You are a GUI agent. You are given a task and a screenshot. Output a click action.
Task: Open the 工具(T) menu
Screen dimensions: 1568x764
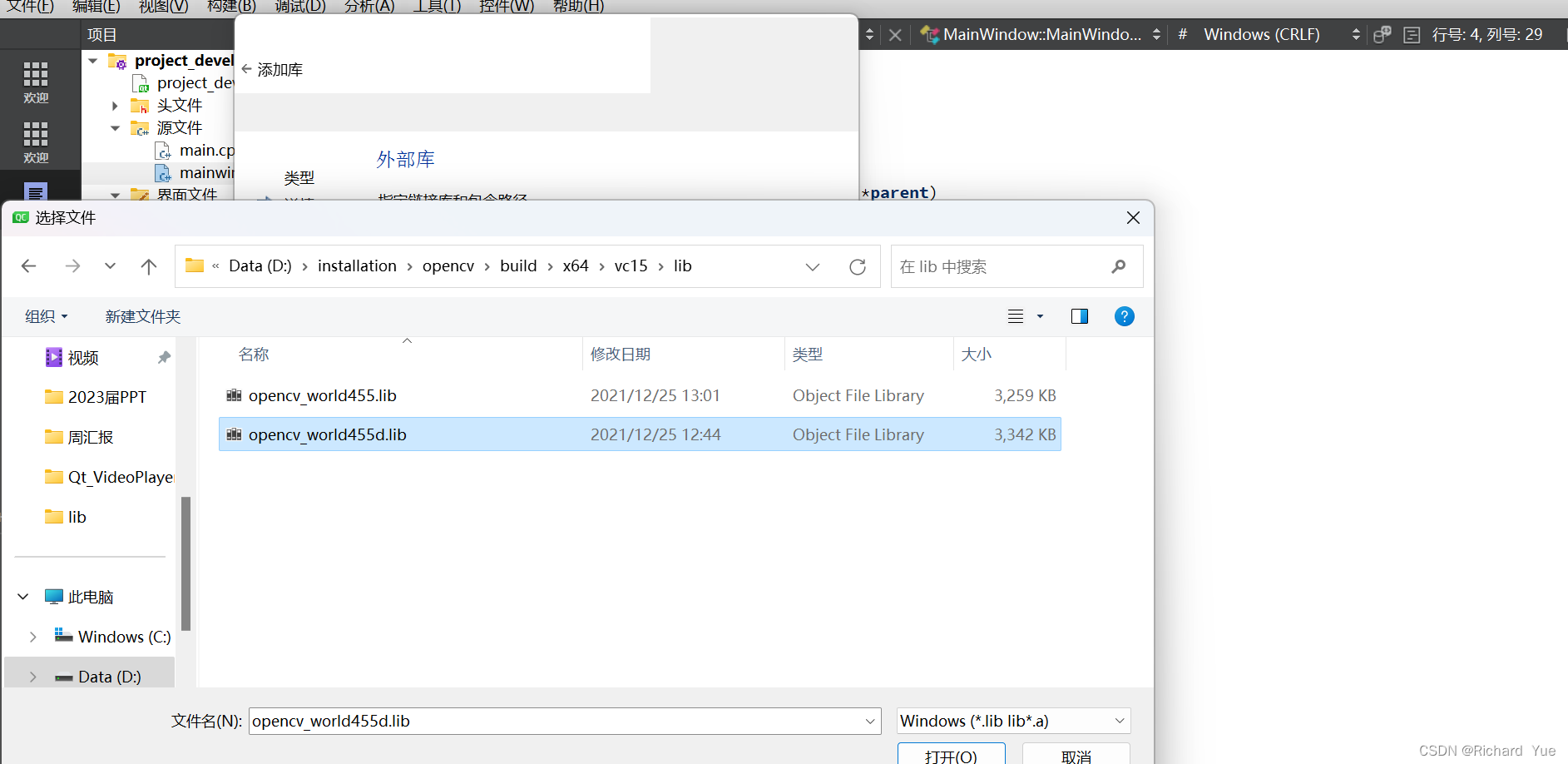tap(437, 7)
